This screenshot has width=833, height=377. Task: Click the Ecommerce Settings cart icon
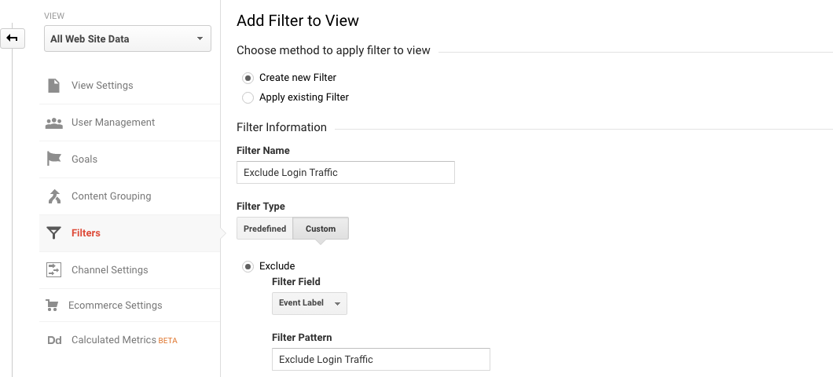pyautogui.click(x=52, y=305)
